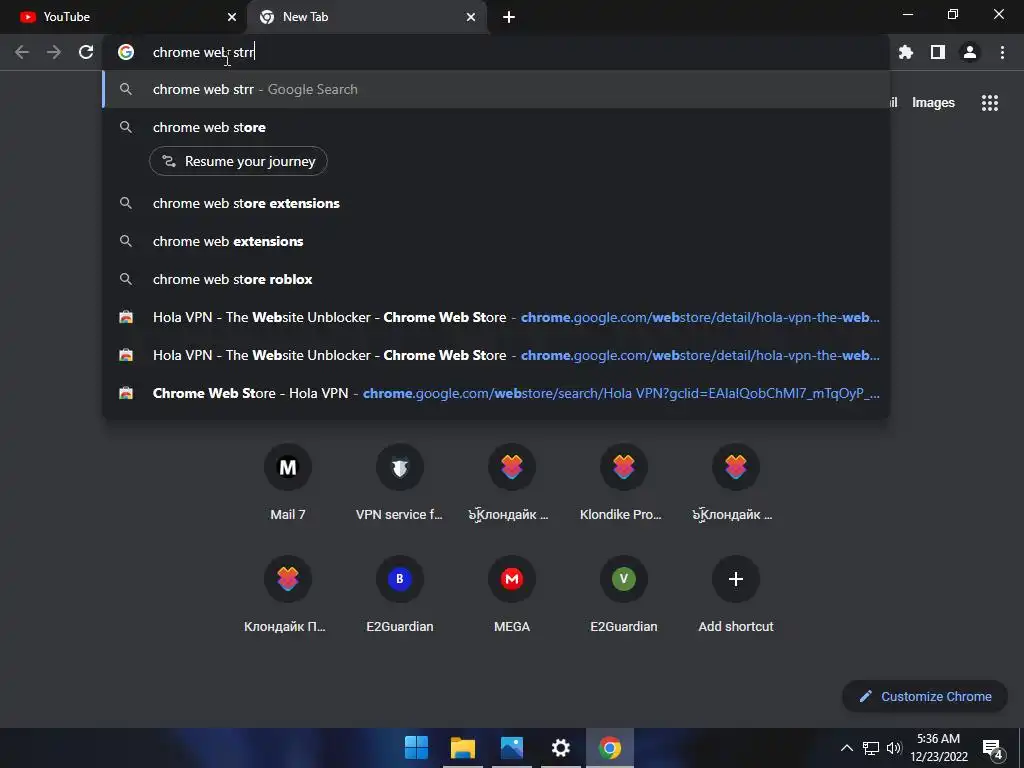The width and height of the screenshot is (1024, 768).
Task: Click the Resume your journey chip
Action: 238,161
